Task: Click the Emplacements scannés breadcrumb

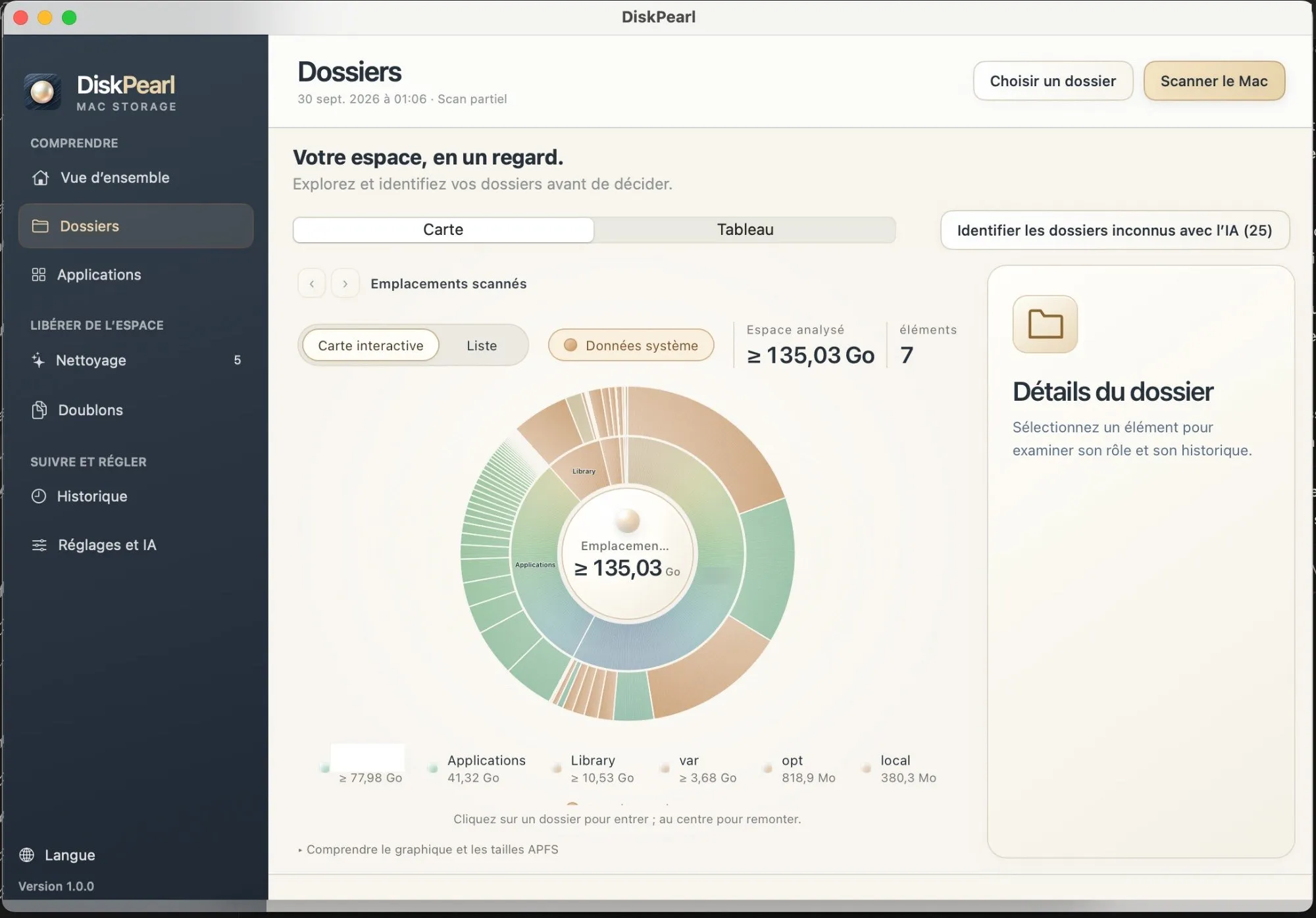Action: click(x=449, y=284)
